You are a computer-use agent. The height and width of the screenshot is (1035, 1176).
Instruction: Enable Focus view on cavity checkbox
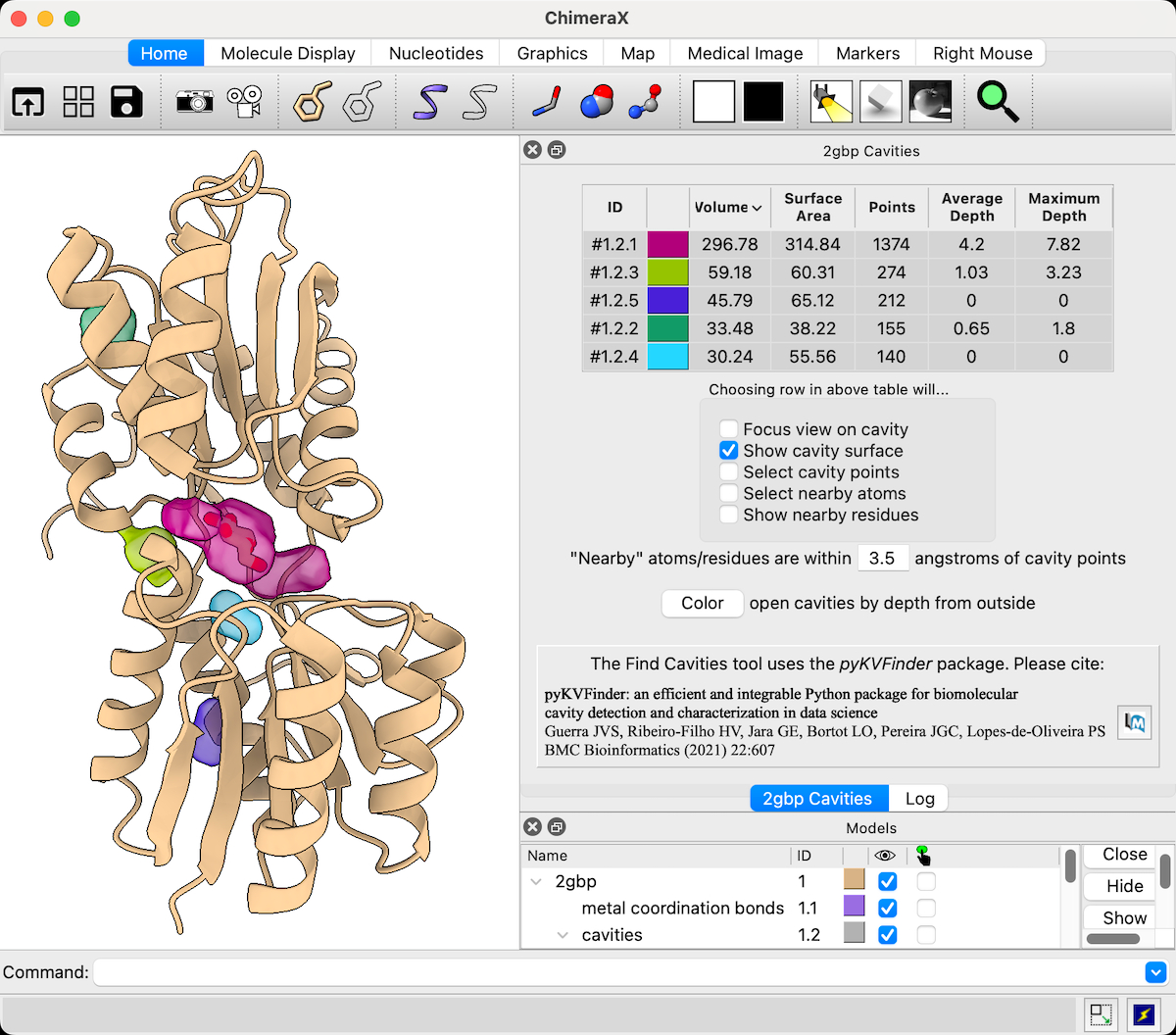click(728, 429)
